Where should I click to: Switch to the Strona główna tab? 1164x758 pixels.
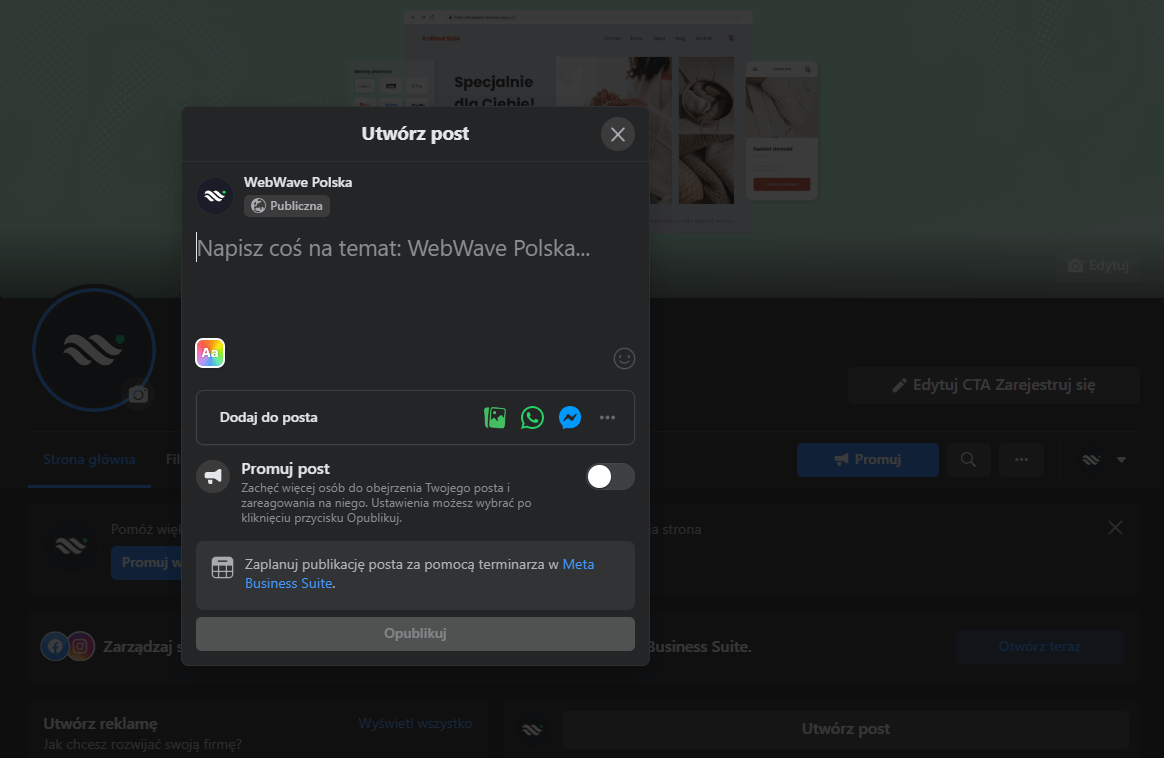[89, 460]
